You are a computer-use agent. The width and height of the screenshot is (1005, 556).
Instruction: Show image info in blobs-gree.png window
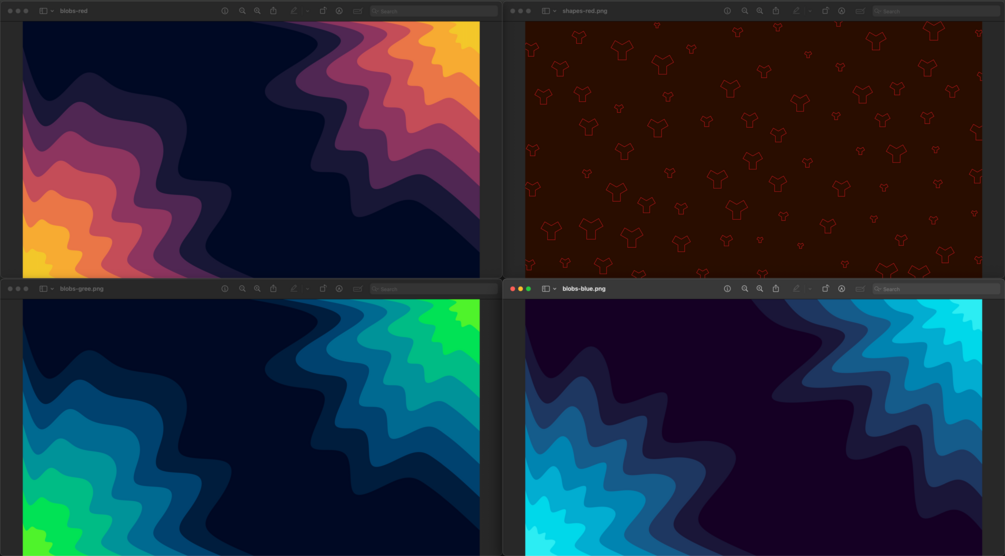225,289
